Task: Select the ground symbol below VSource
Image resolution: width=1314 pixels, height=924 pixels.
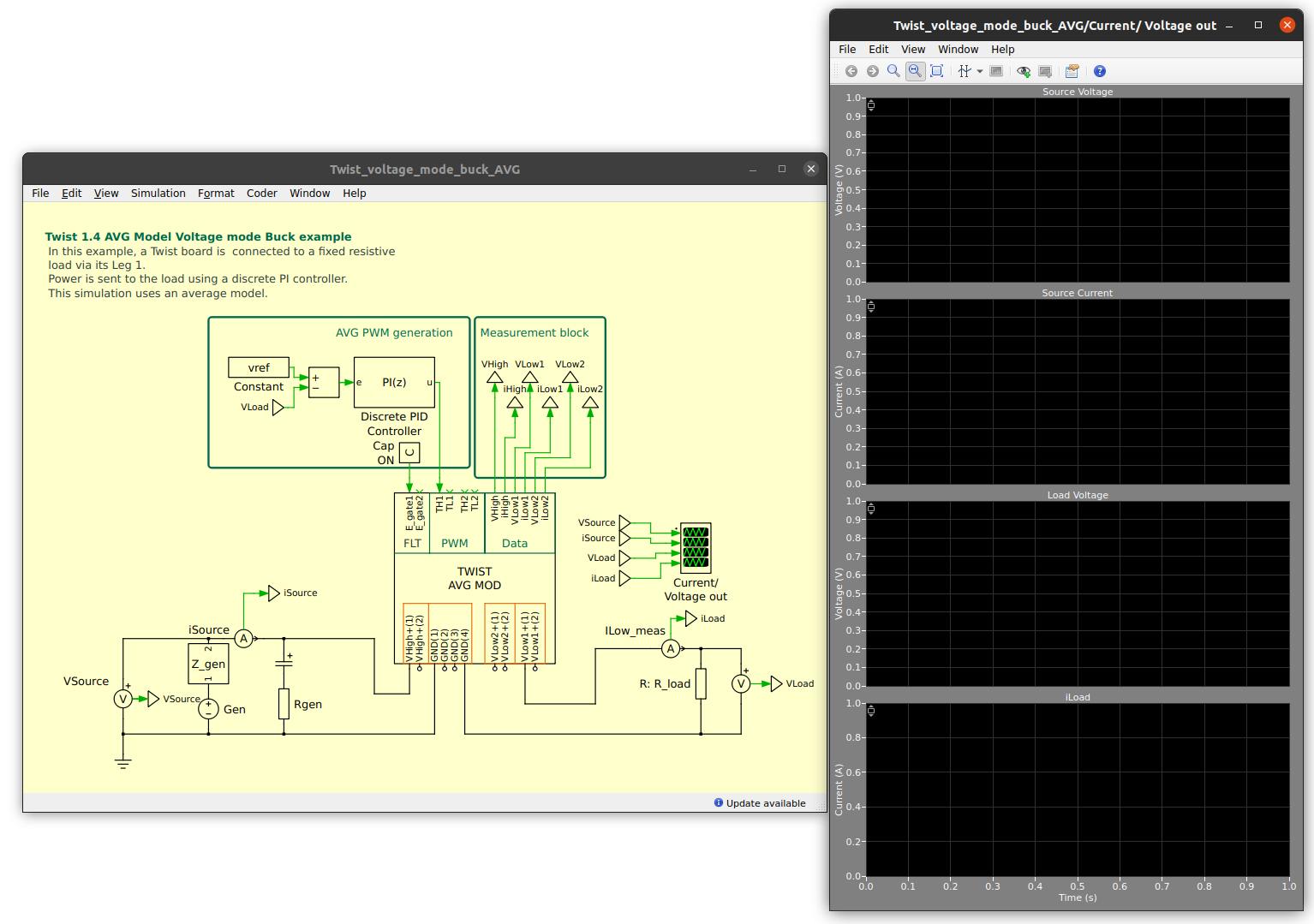Action: tap(123, 762)
